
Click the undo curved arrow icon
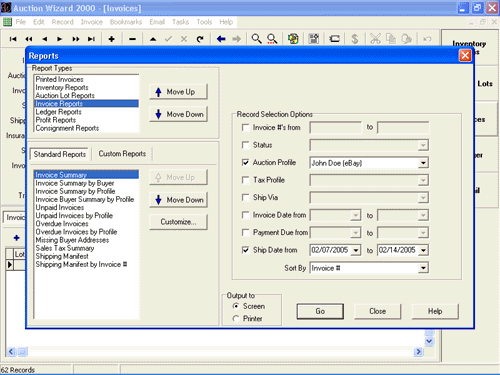[427, 39]
